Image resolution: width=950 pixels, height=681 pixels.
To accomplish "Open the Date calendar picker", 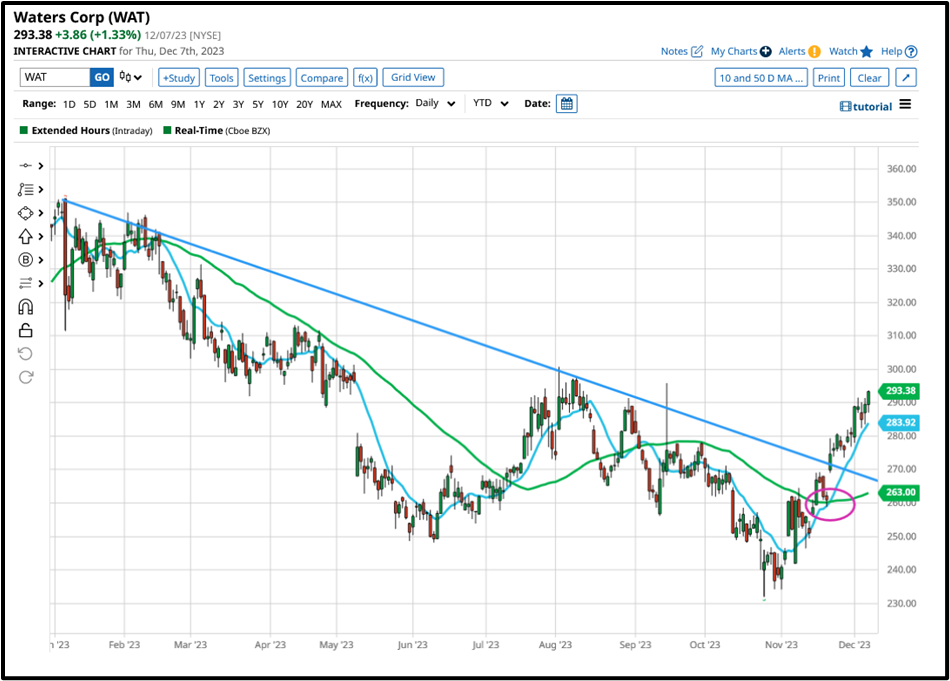I will (566, 103).
